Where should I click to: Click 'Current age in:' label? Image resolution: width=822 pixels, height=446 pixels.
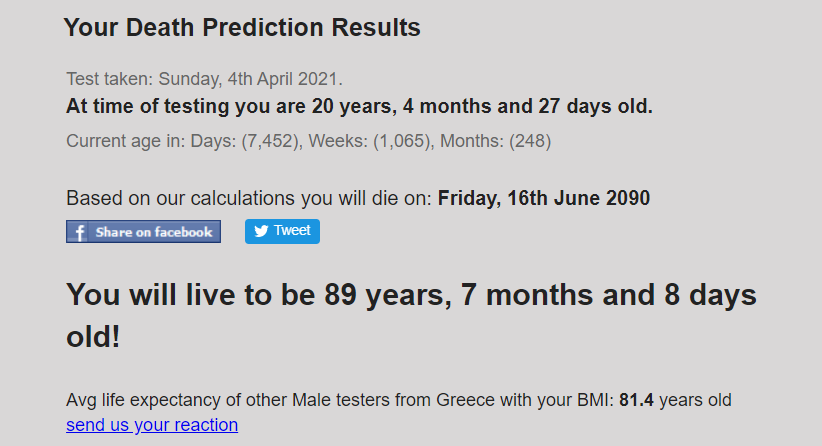click(126, 141)
